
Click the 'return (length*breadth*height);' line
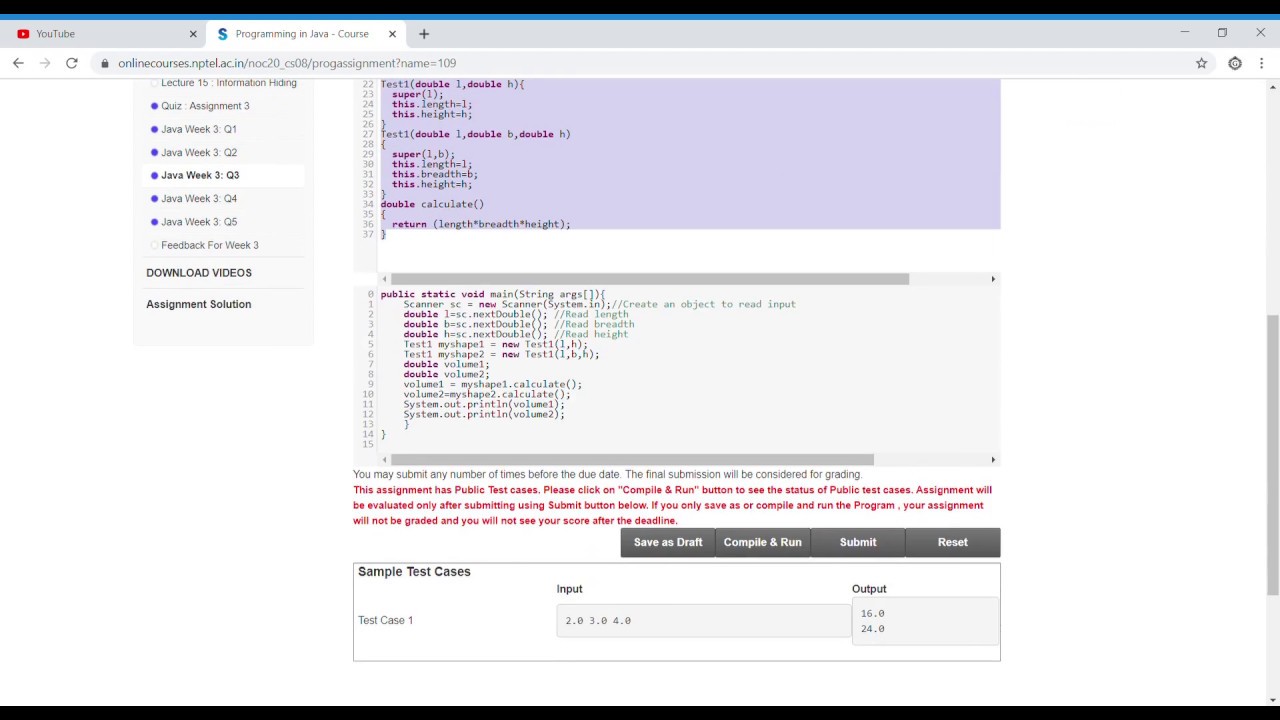[x=481, y=224]
